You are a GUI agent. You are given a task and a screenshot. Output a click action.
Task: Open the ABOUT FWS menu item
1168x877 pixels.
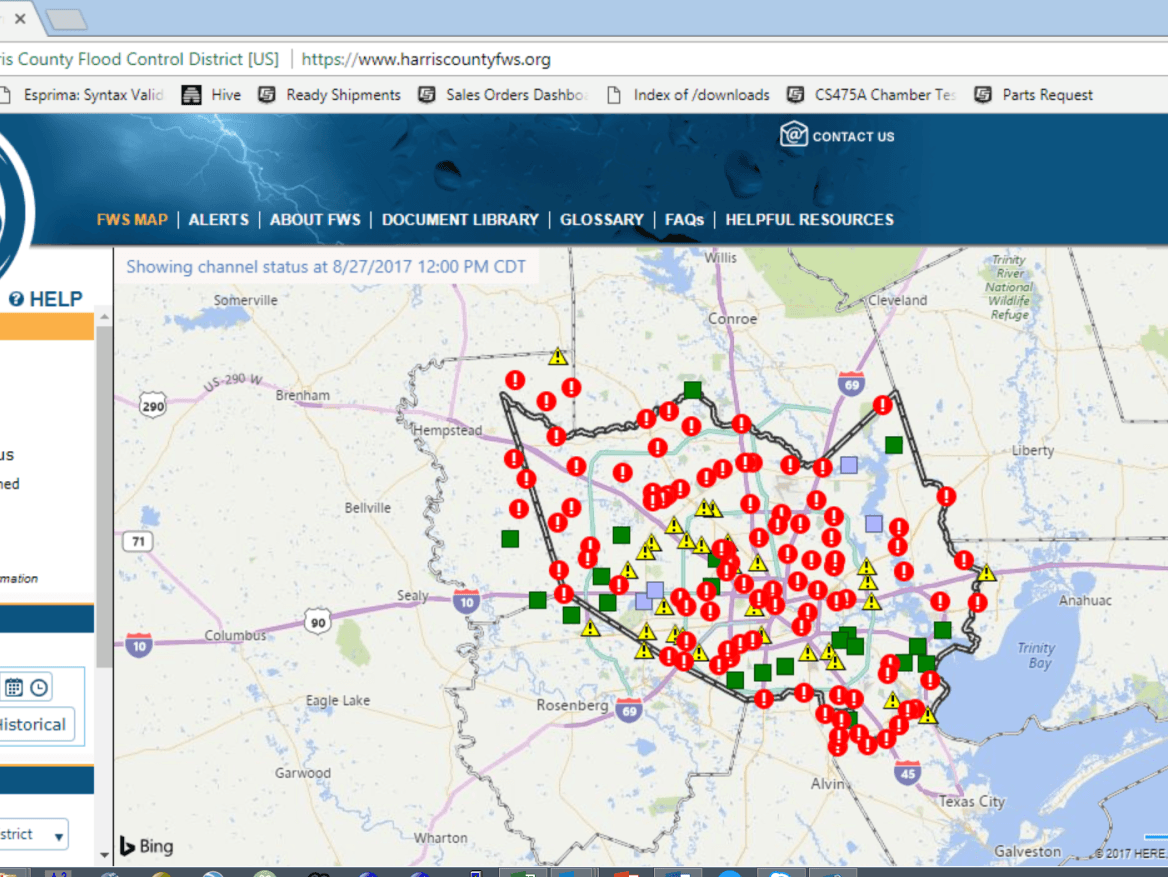pyautogui.click(x=315, y=220)
